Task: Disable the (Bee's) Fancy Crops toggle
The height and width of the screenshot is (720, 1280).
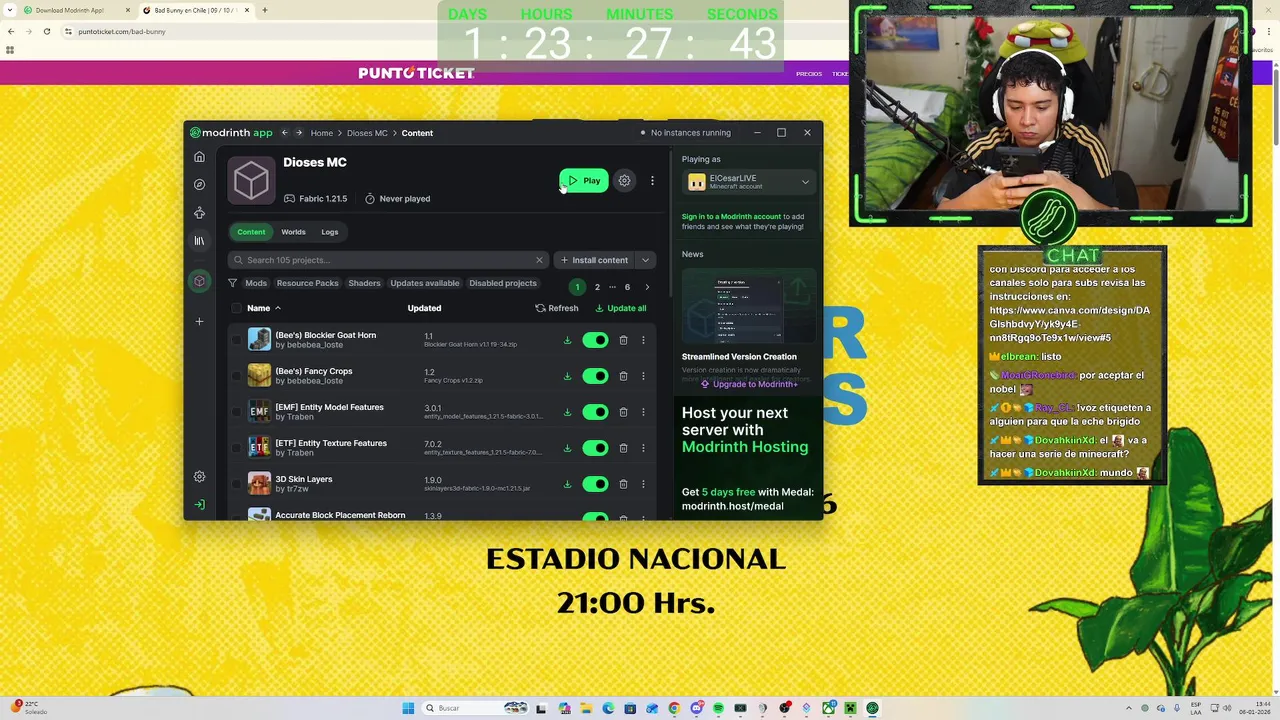Action: (595, 376)
